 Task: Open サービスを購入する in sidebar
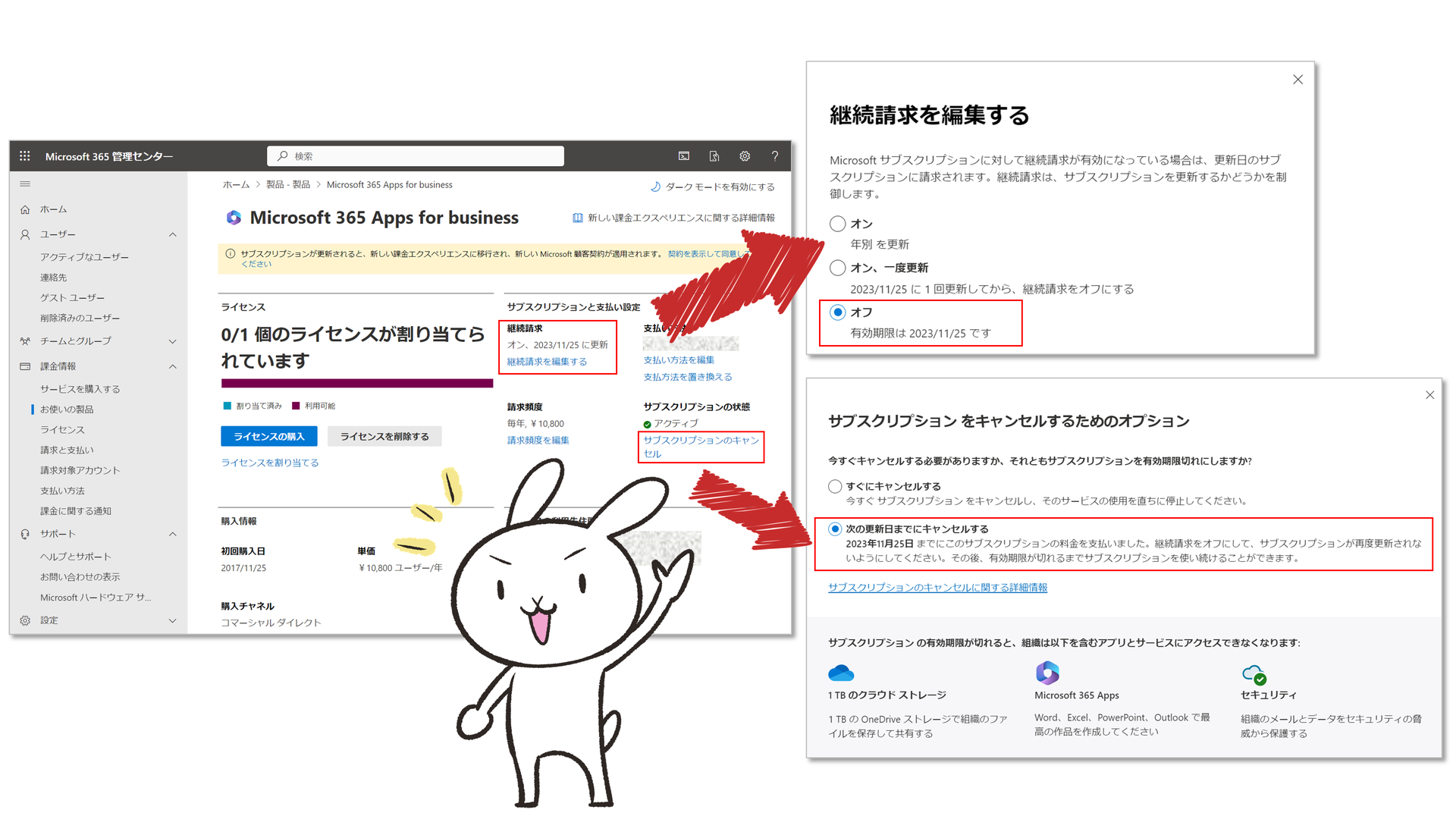point(80,389)
